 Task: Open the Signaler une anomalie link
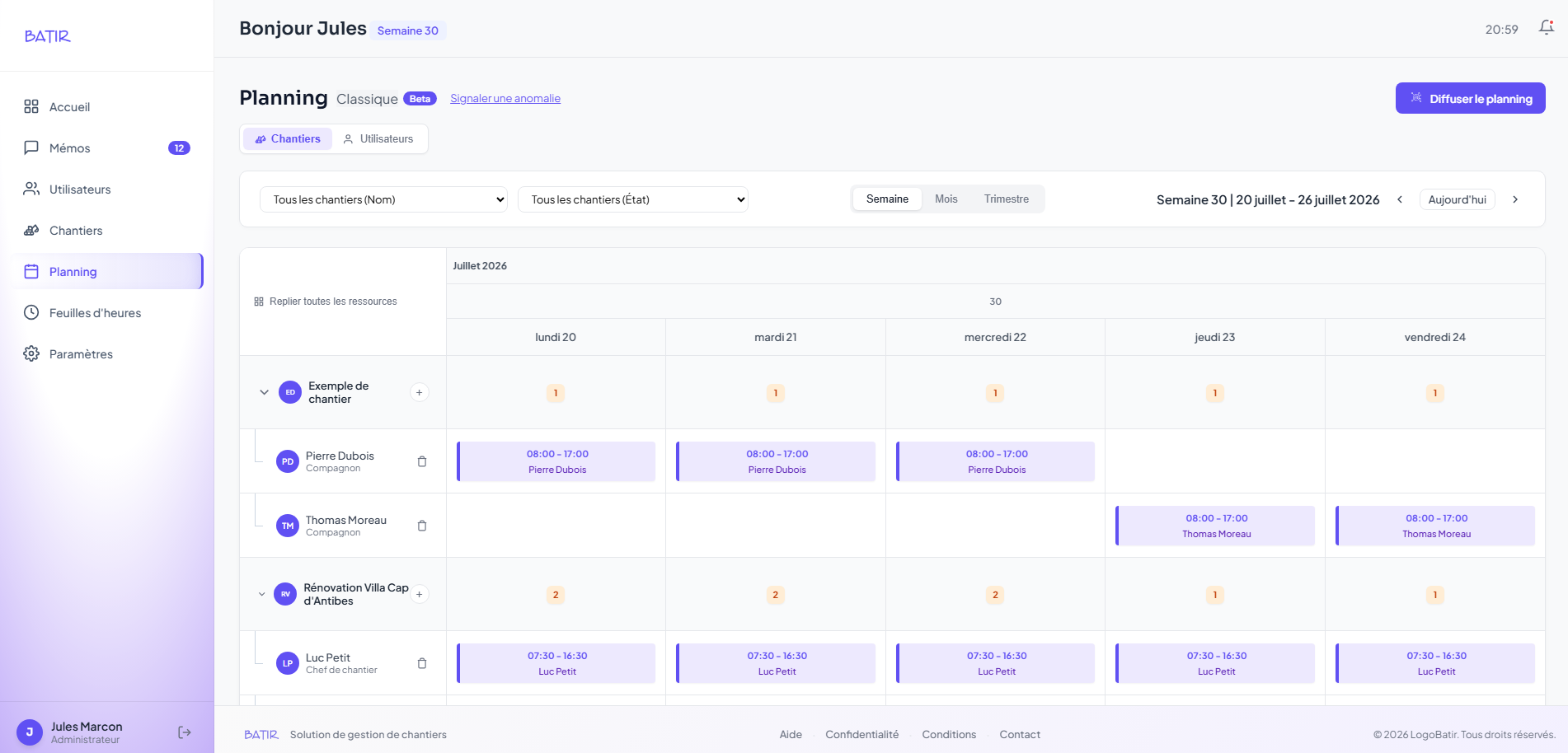click(x=505, y=99)
